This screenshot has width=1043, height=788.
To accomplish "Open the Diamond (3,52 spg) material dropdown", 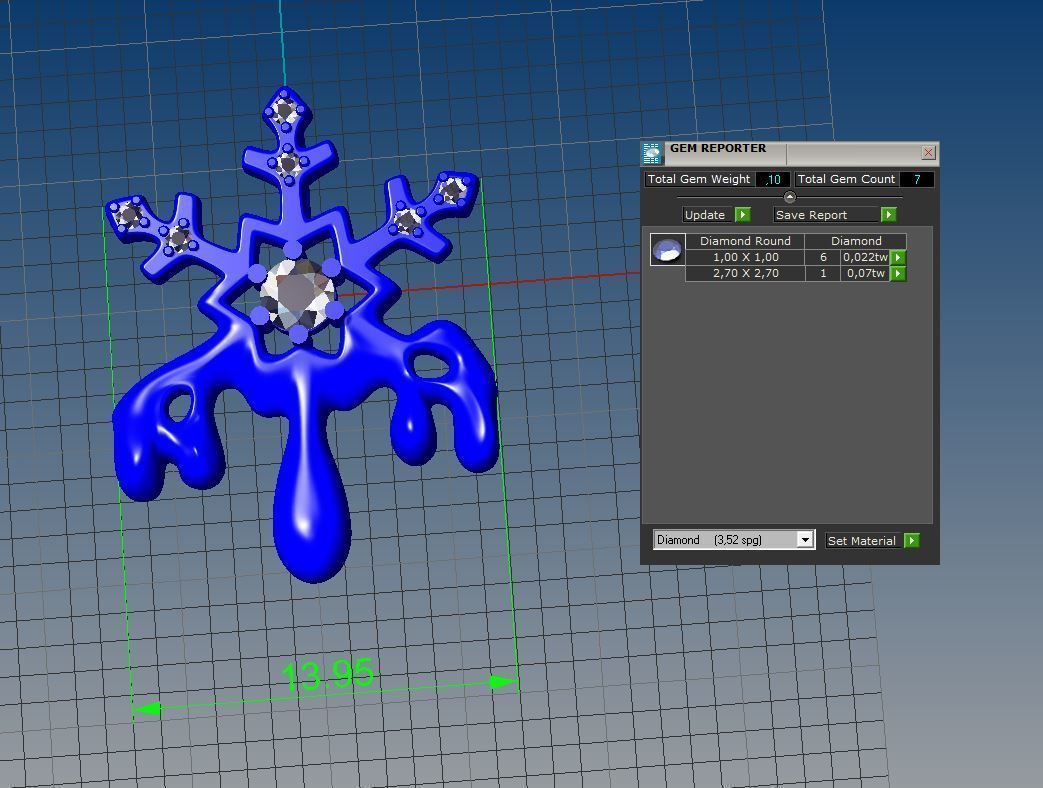I will [x=805, y=539].
